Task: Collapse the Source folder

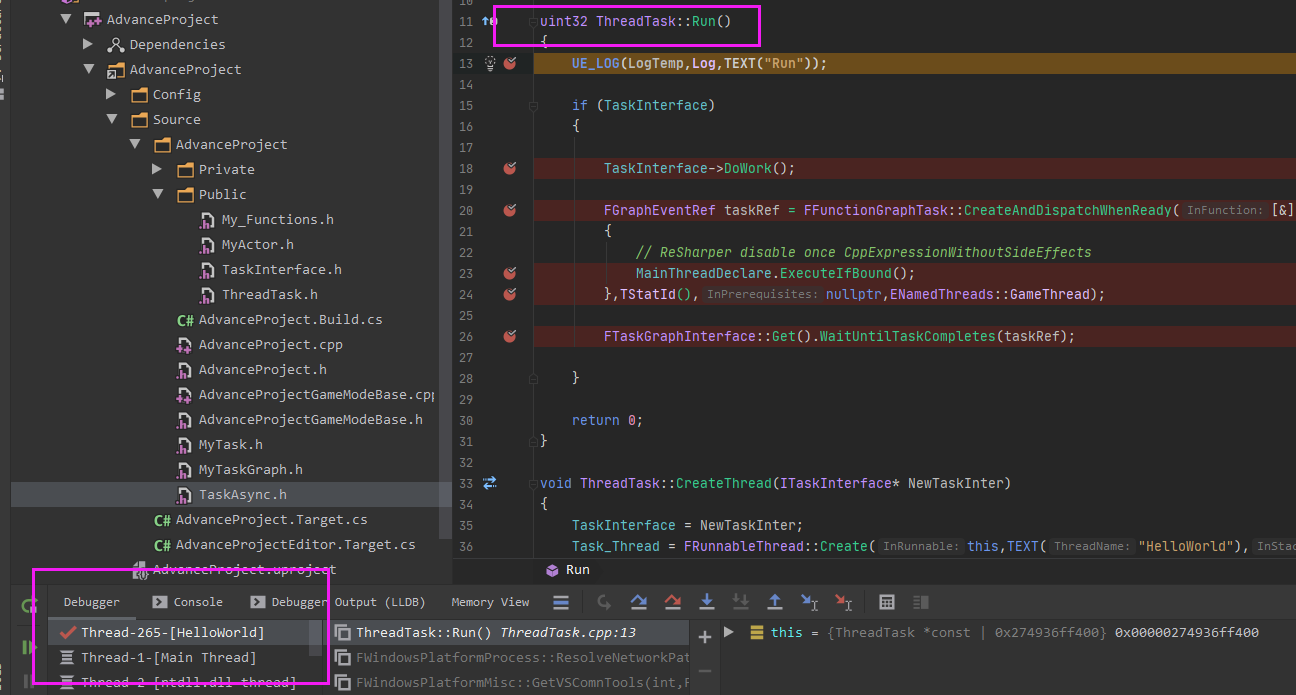Action: pyautogui.click(x=111, y=119)
